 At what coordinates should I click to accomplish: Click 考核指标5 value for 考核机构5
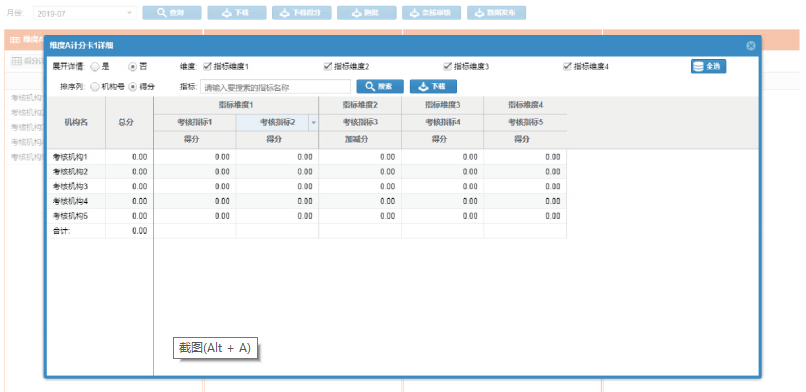pos(553,216)
